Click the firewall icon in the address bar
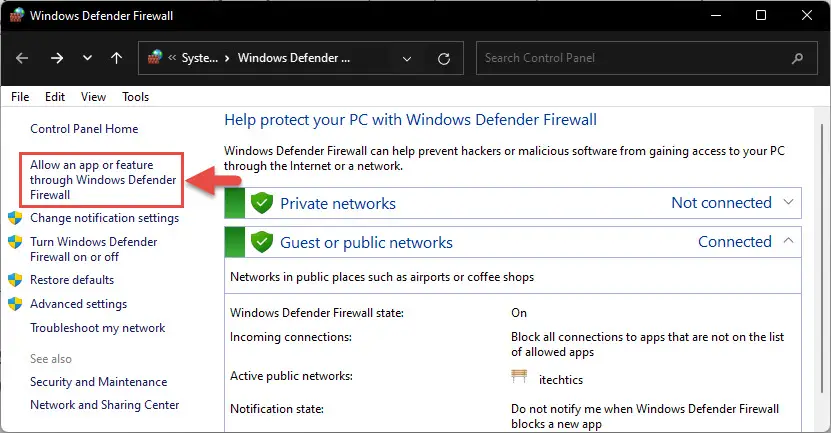The image size is (831, 433). (155, 57)
